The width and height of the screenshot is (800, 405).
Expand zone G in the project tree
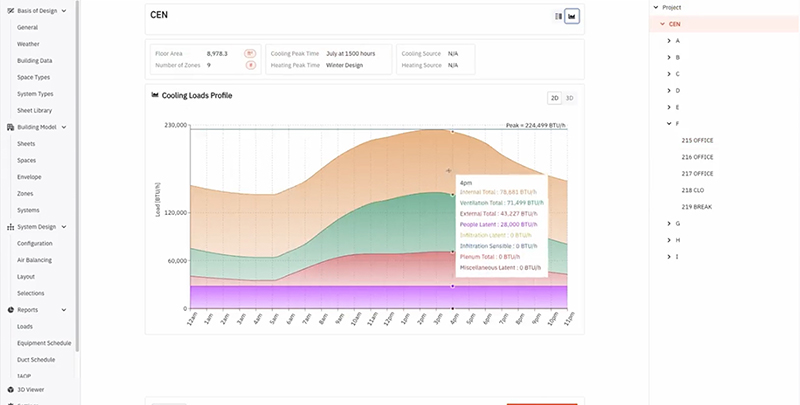(x=669, y=223)
